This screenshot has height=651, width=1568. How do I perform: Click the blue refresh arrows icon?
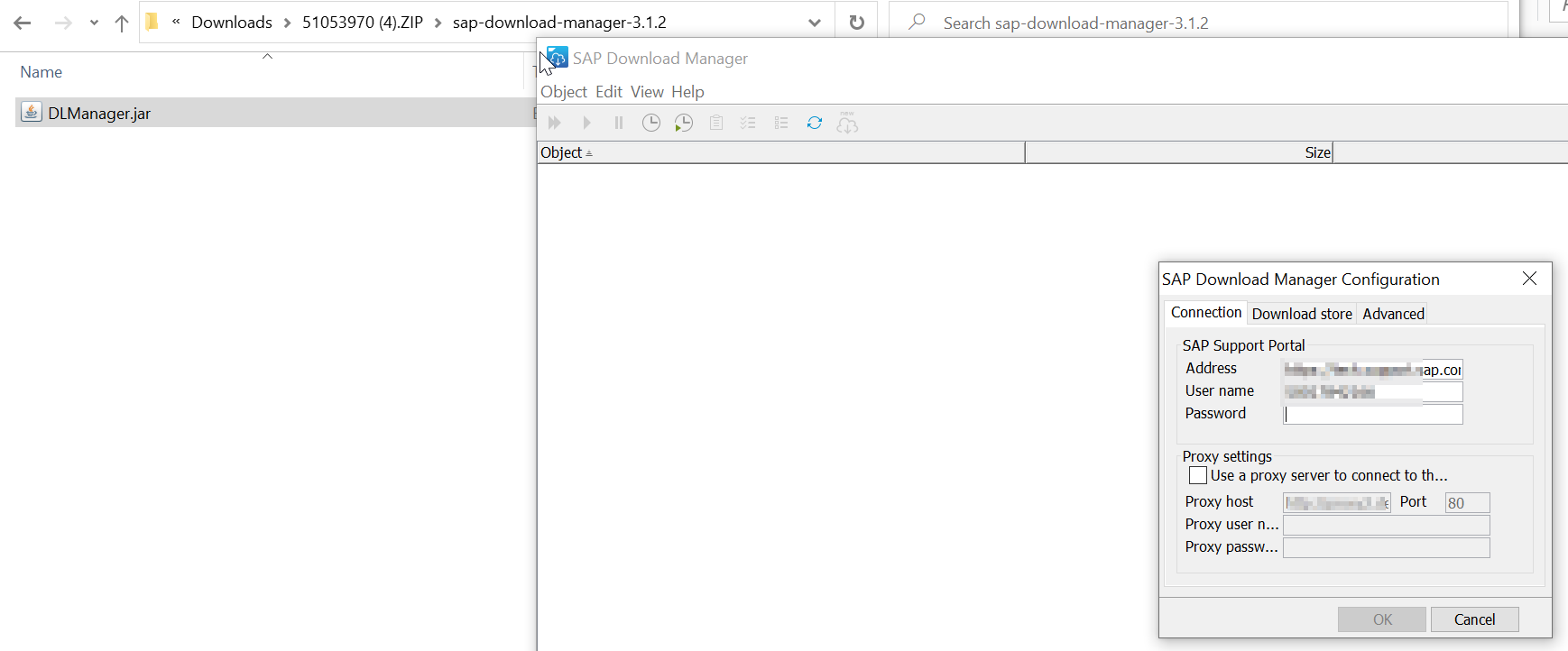pos(815,123)
